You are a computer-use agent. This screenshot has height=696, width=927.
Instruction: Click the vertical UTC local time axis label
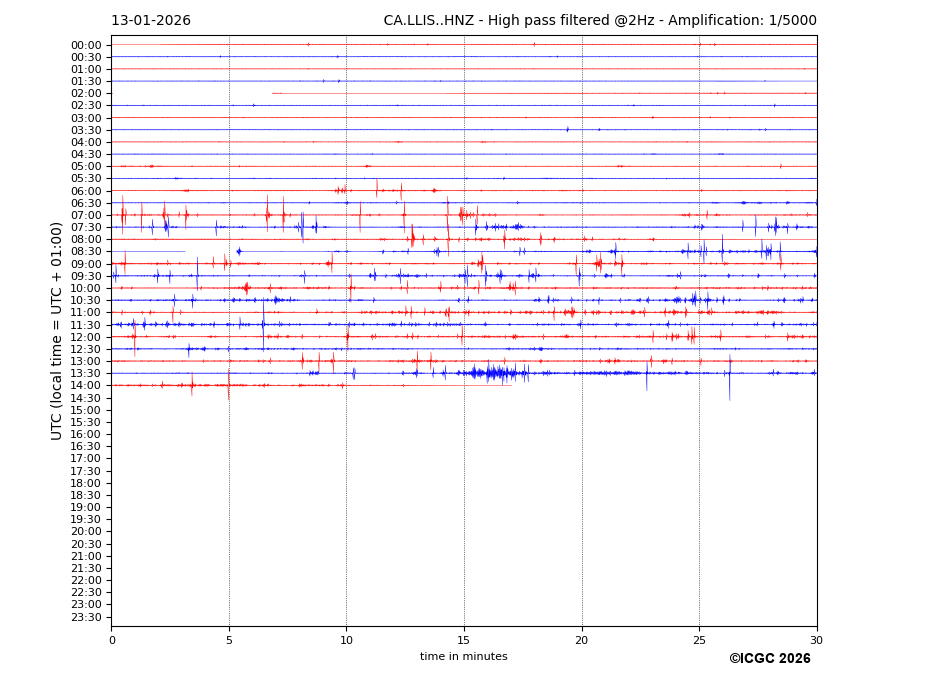57,330
